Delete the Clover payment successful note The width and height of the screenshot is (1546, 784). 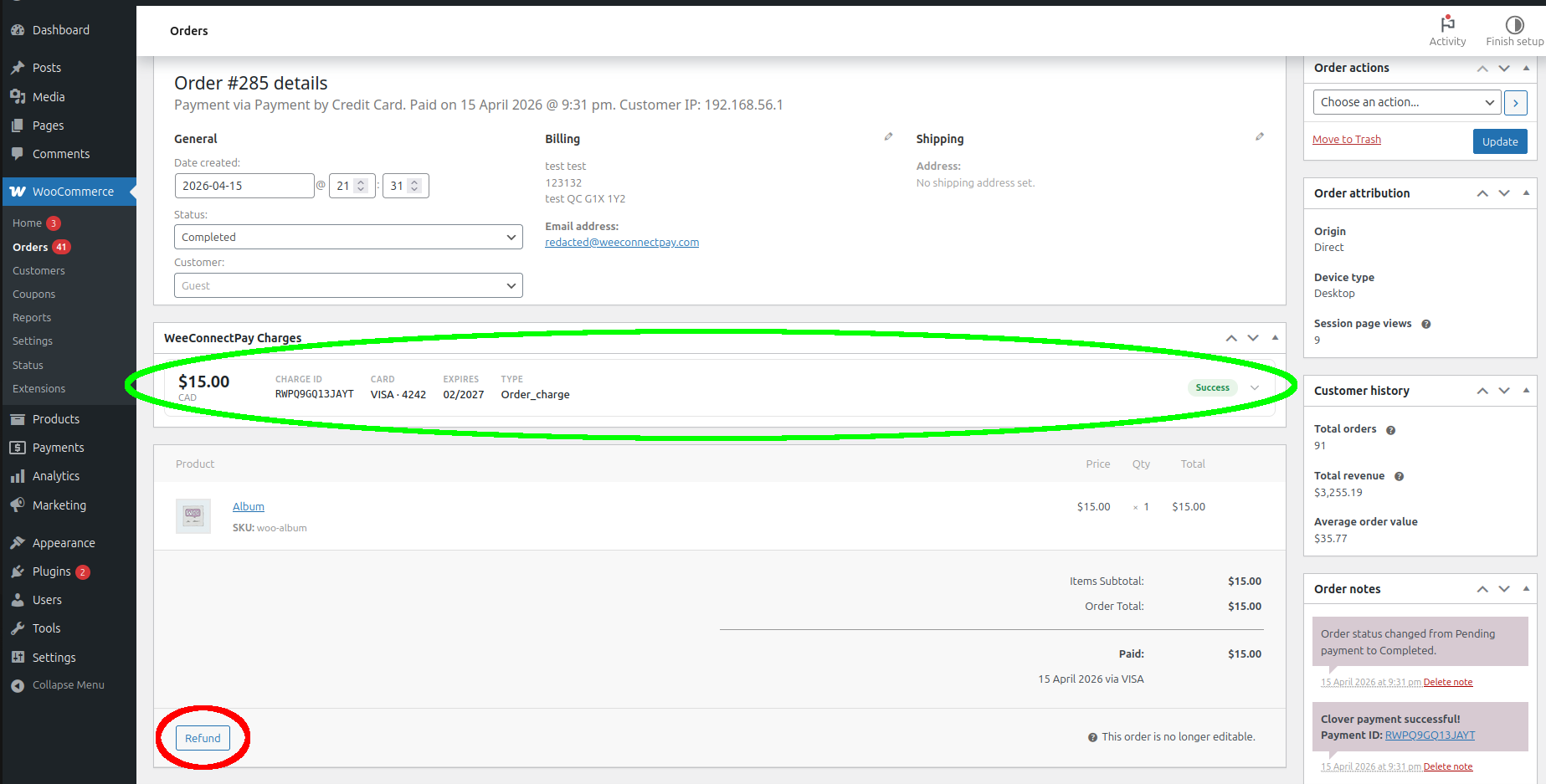1448,766
